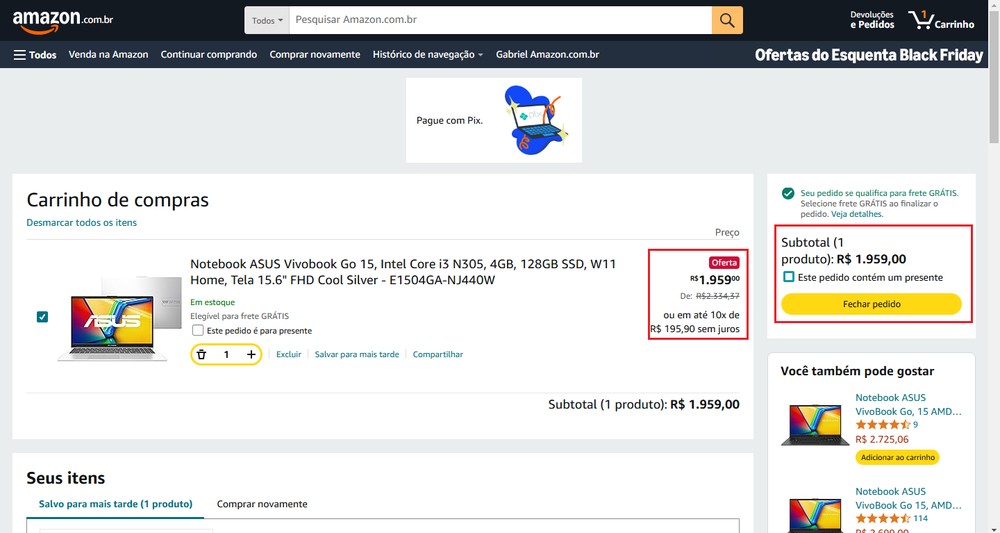Open the Todos hamburger menu
1000x533 pixels.
point(35,55)
